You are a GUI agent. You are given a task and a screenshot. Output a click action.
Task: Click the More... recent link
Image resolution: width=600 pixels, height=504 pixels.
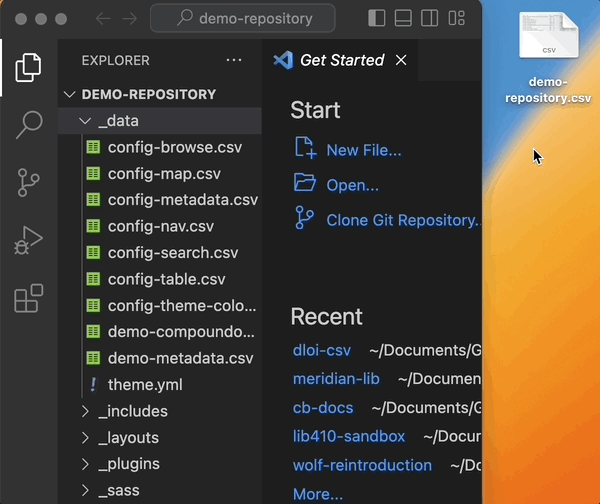318,494
